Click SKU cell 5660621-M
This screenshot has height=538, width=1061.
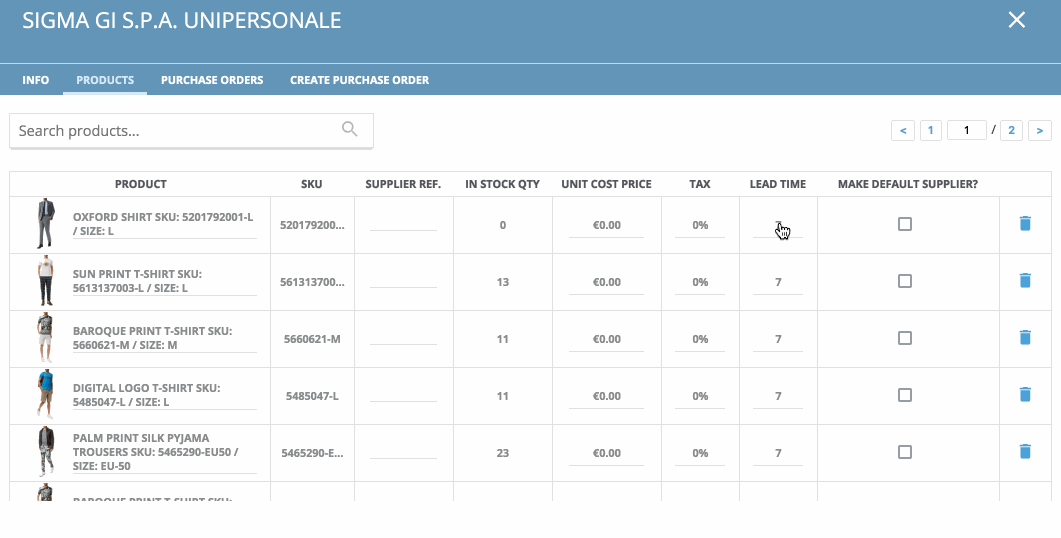[x=311, y=339]
